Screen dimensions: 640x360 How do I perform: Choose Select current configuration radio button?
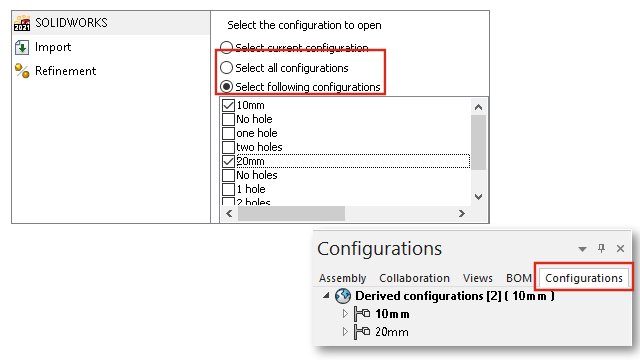pyautogui.click(x=227, y=47)
